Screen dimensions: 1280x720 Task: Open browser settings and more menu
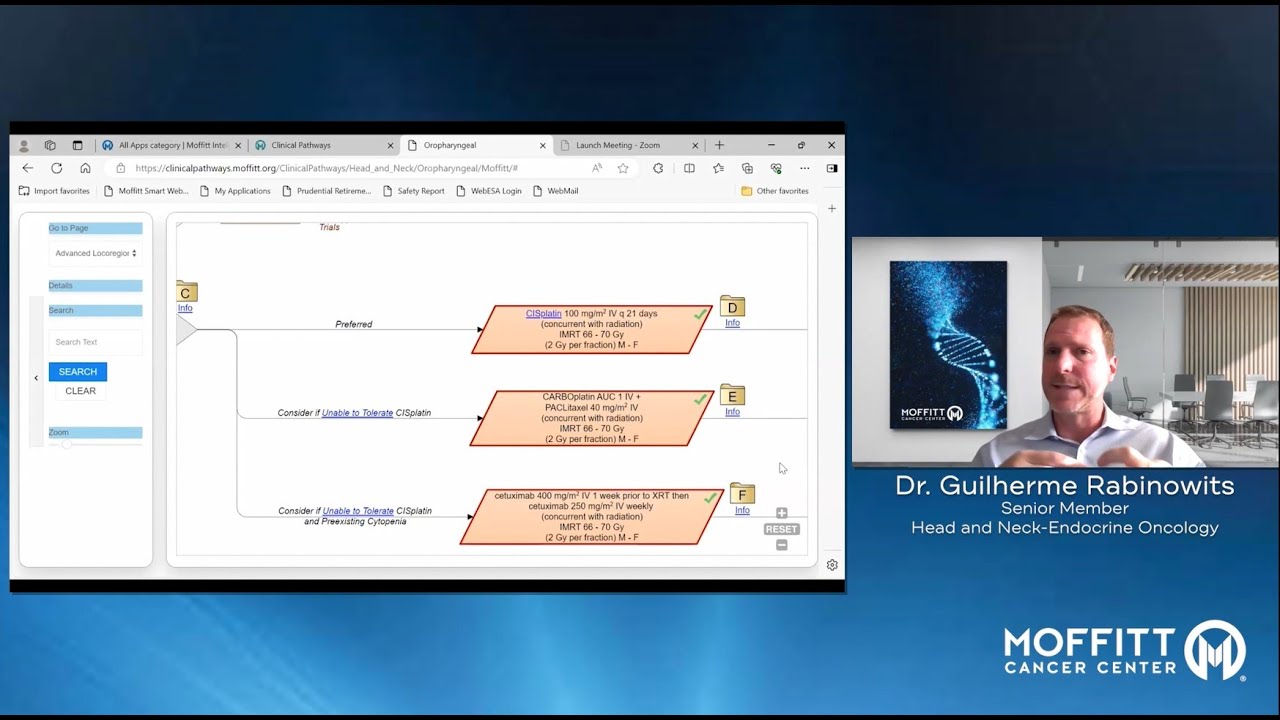coord(804,168)
